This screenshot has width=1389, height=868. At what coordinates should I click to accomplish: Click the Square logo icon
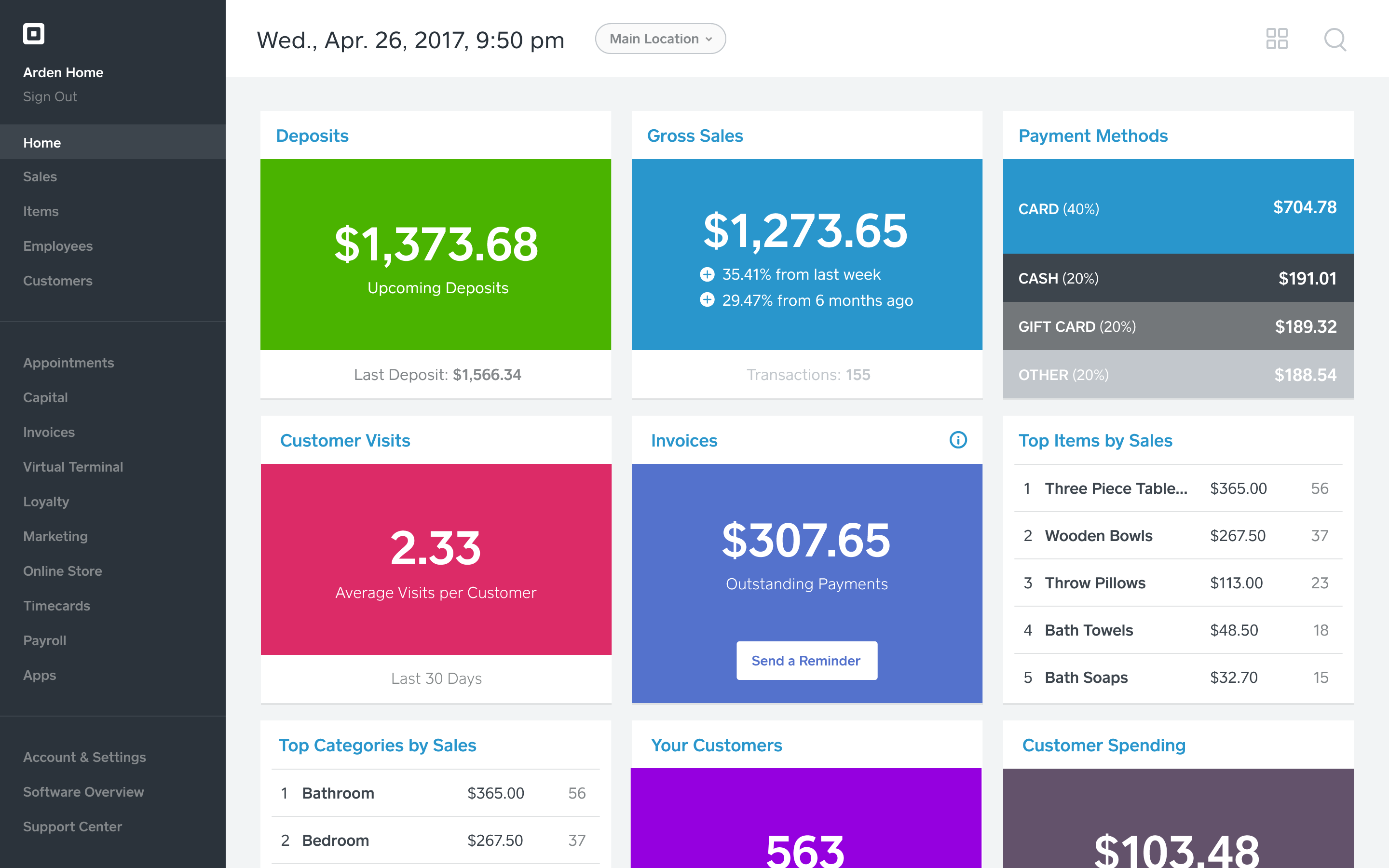33,33
